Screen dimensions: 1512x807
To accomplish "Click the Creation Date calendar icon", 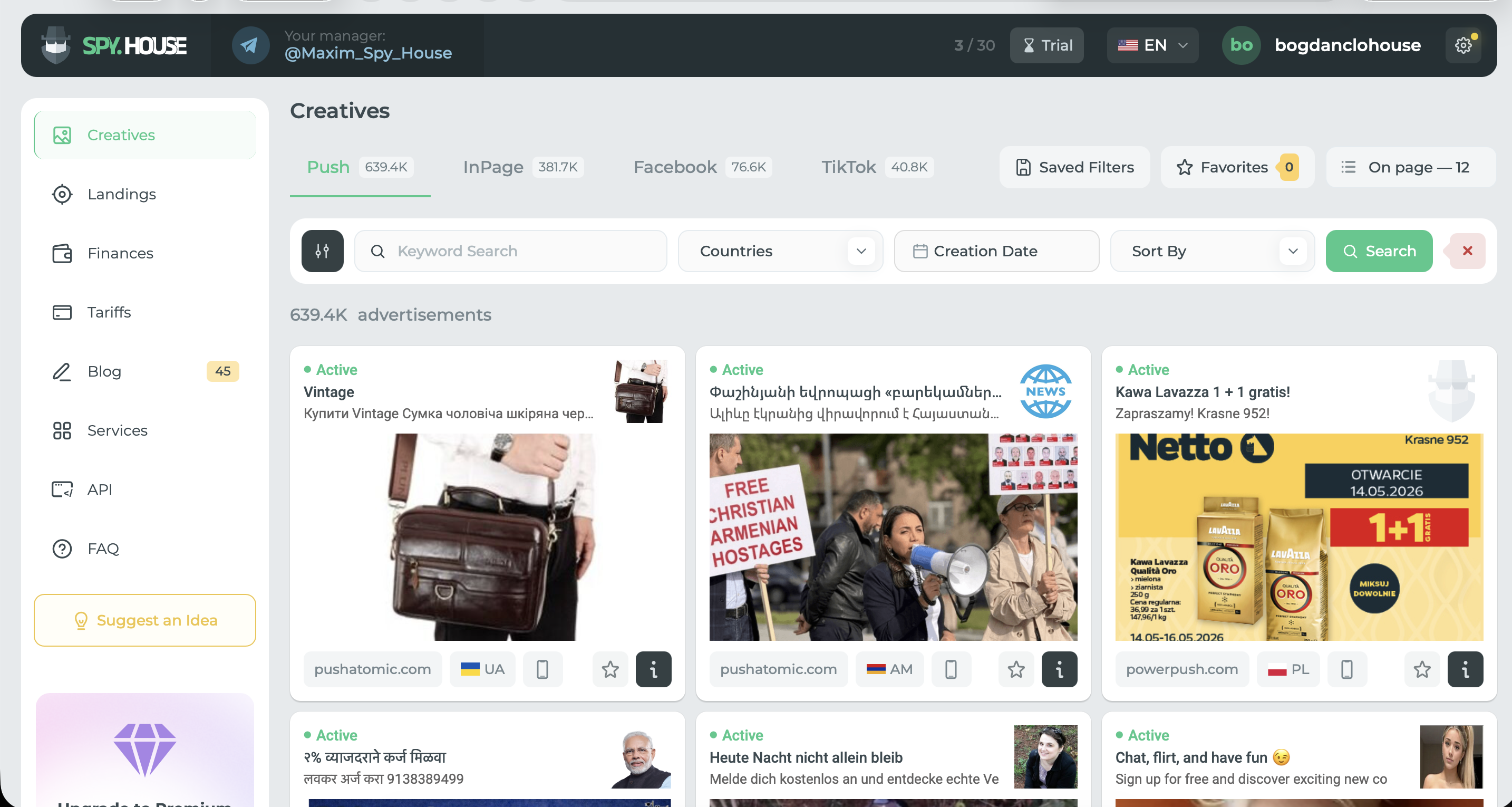I will click(x=920, y=251).
